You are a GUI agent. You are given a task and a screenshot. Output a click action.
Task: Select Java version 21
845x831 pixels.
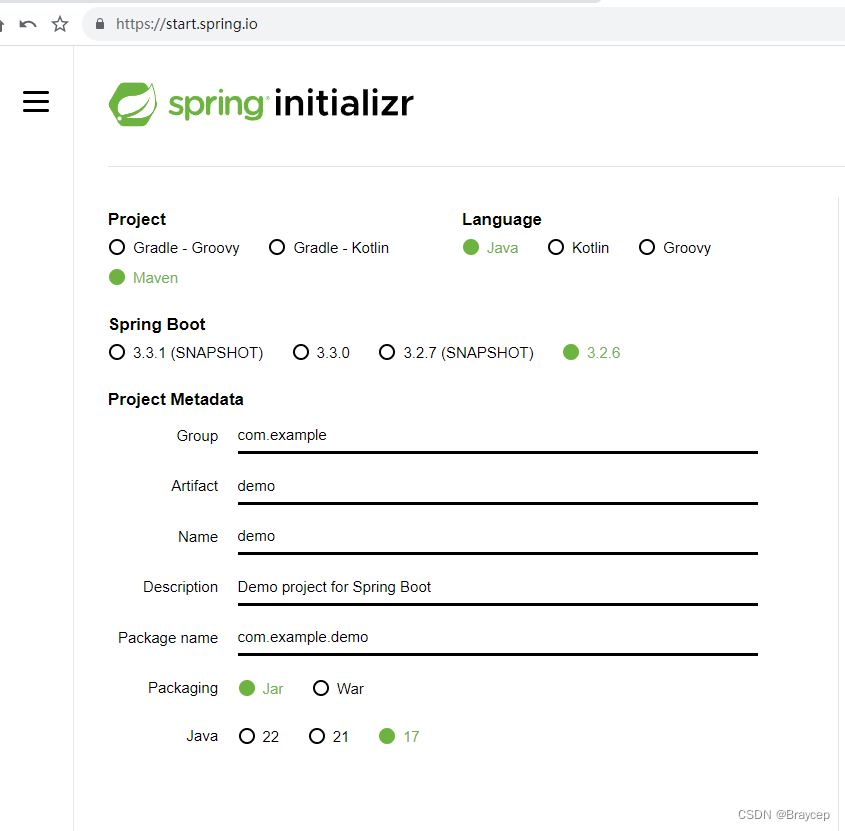pyautogui.click(x=329, y=736)
